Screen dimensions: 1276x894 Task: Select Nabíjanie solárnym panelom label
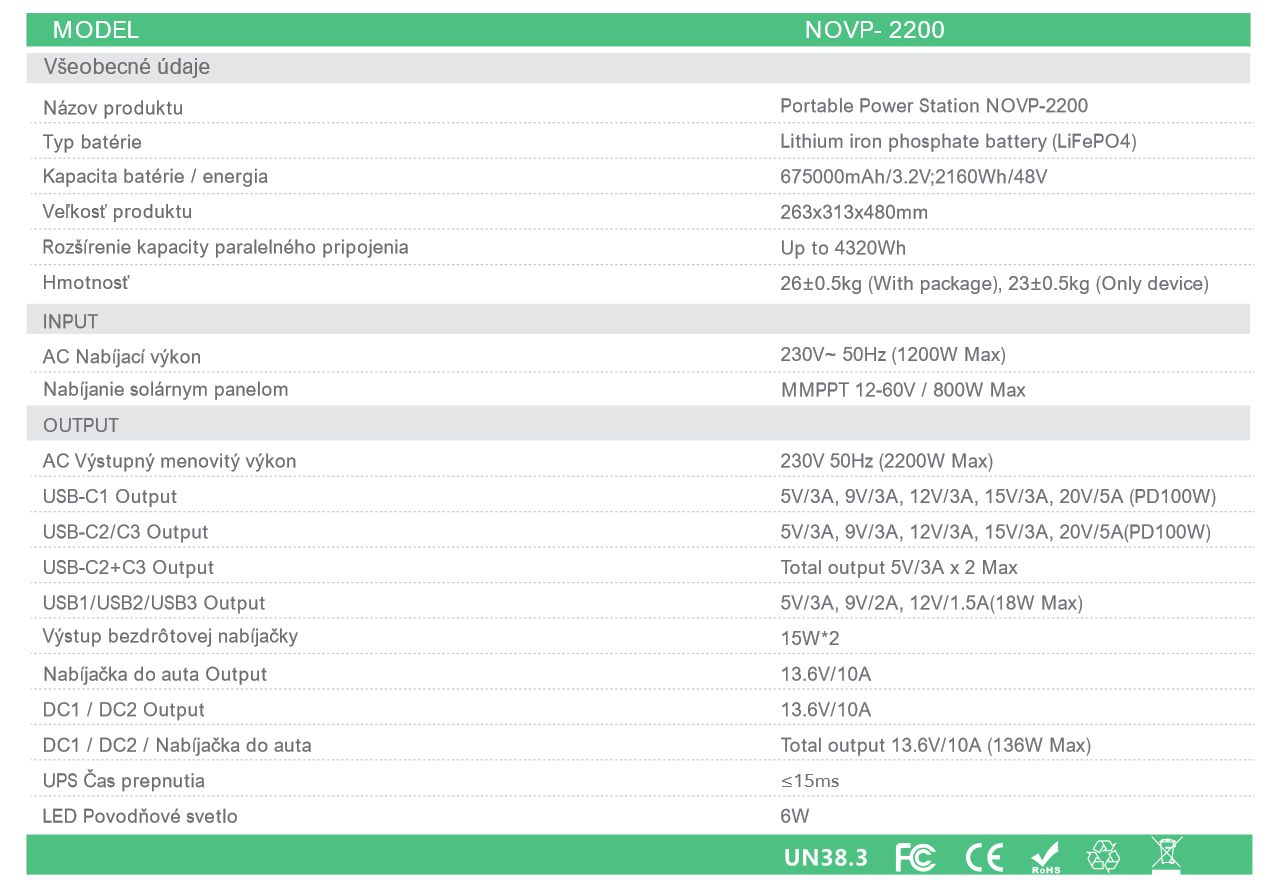[x=165, y=390]
